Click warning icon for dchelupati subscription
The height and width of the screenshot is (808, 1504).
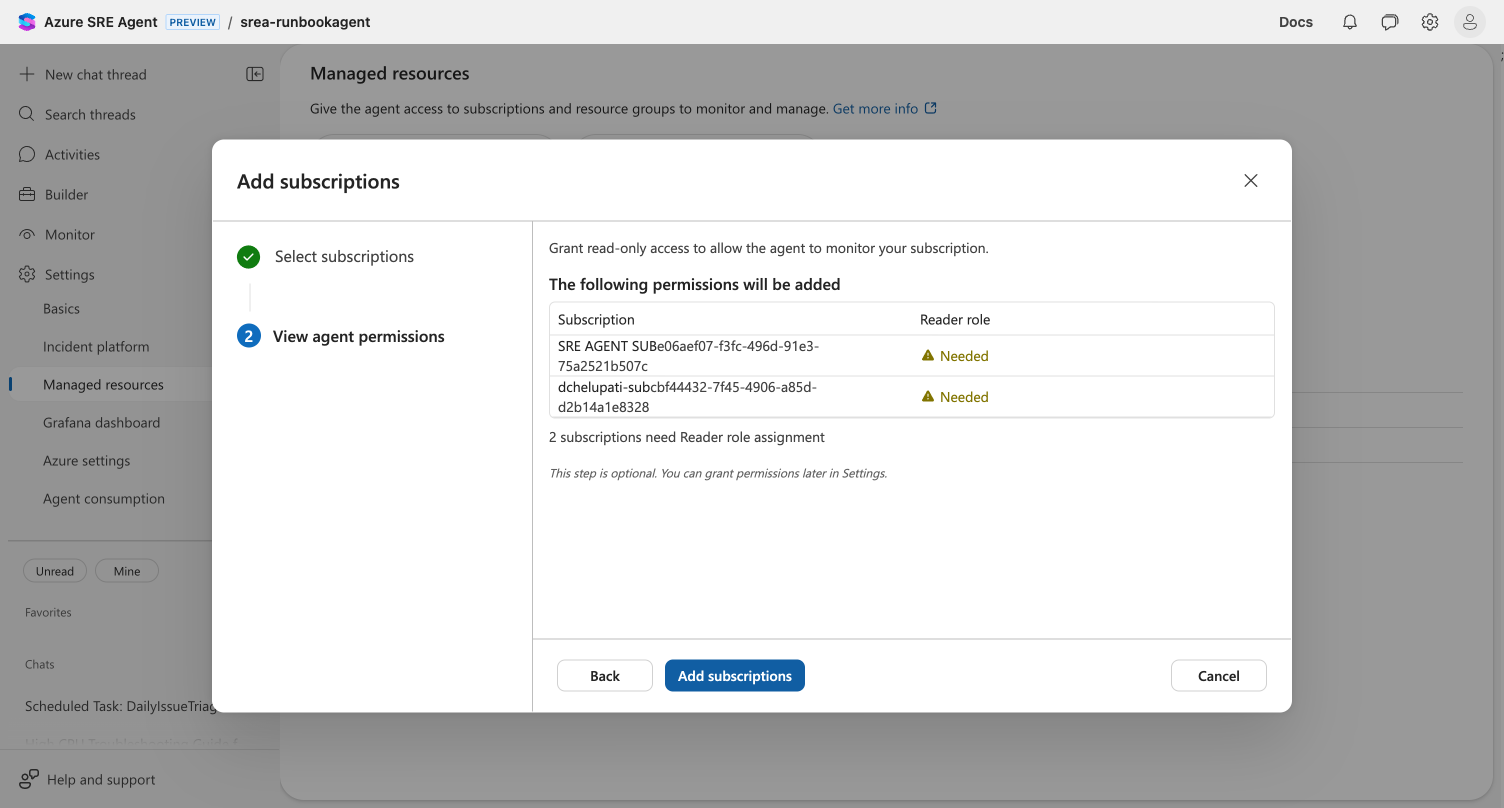[928, 396]
